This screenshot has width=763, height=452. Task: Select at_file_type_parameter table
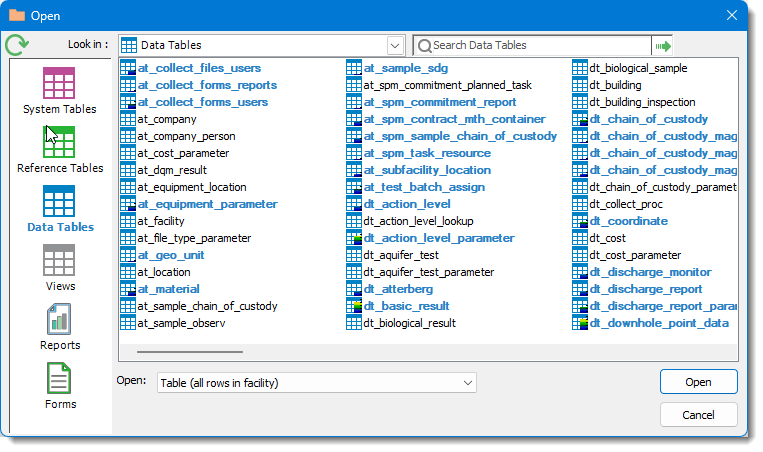pyautogui.click(x=194, y=238)
